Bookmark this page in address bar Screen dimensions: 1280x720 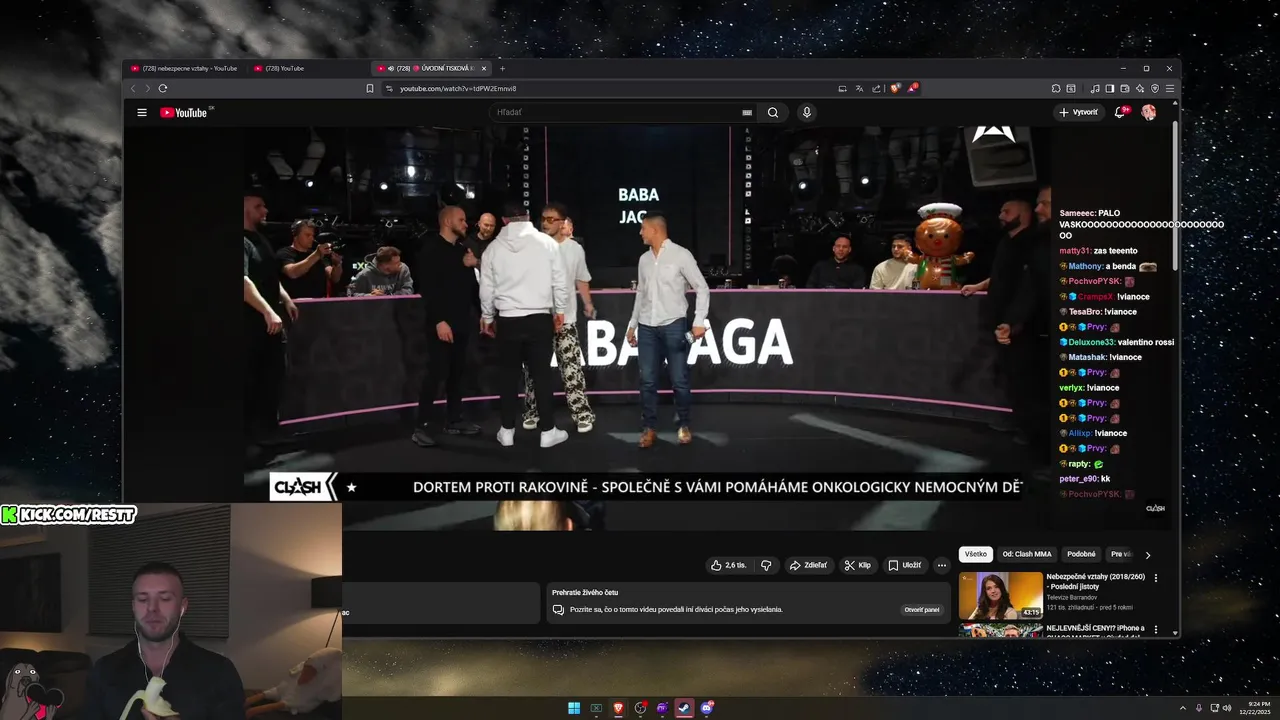click(x=370, y=88)
